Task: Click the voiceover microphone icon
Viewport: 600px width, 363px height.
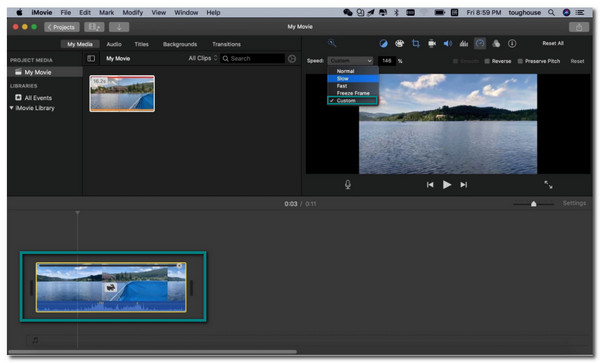Action: point(347,185)
